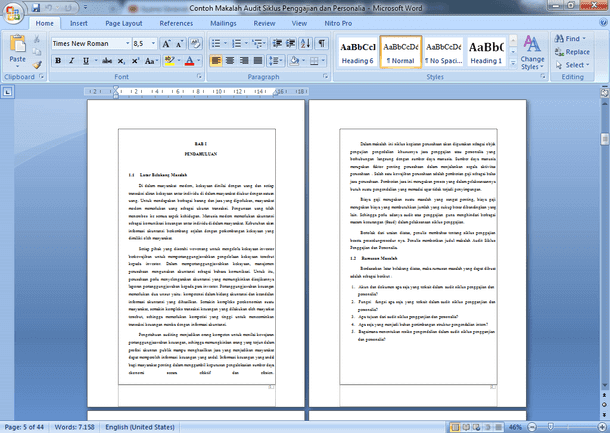Toggle paragraph marks display

point(322,43)
